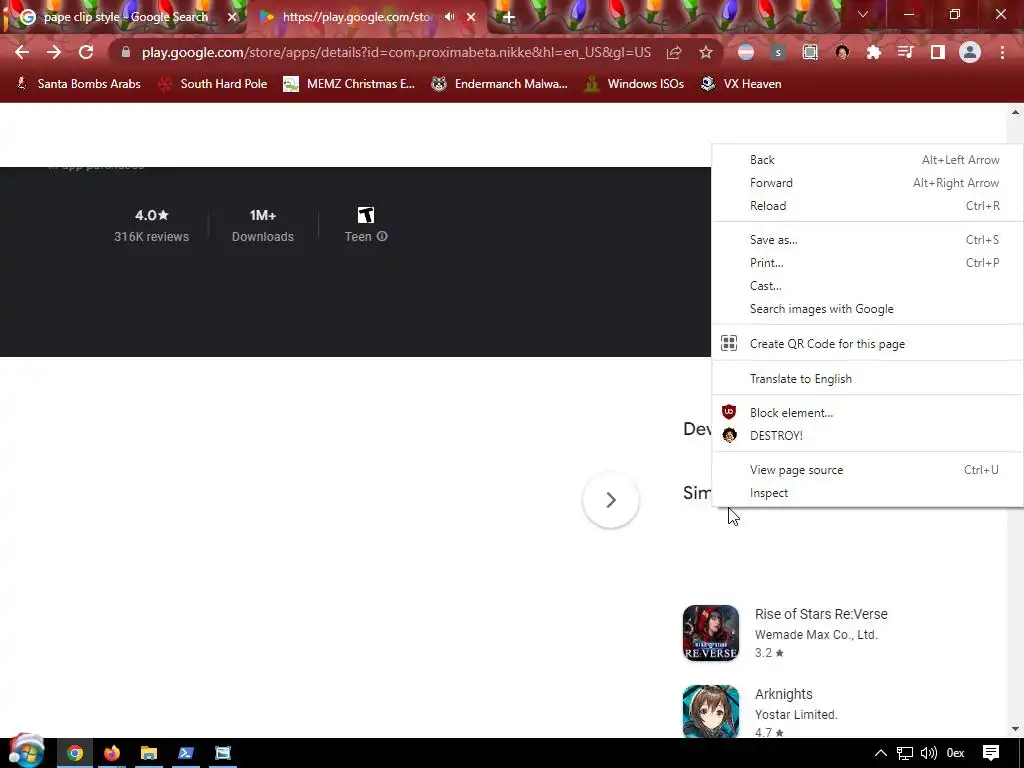Switch to the pape clip style Google Search tab

[124, 17]
